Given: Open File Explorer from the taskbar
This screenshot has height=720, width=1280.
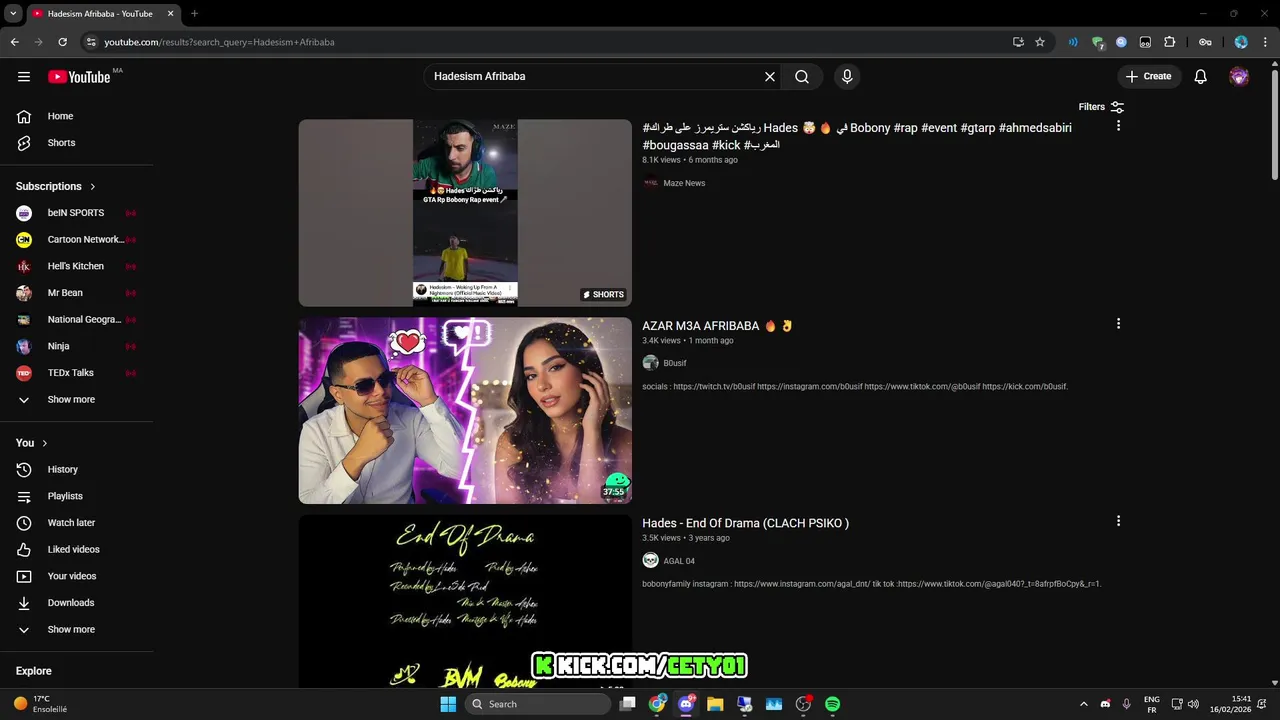Looking at the screenshot, I should [715, 704].
